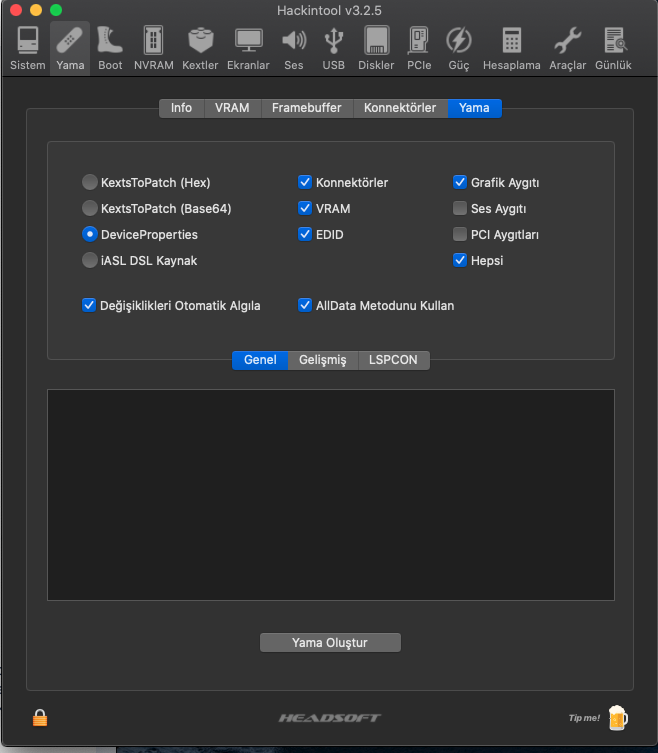
Task: Open the Güç power icon
Action: (459, 48)
